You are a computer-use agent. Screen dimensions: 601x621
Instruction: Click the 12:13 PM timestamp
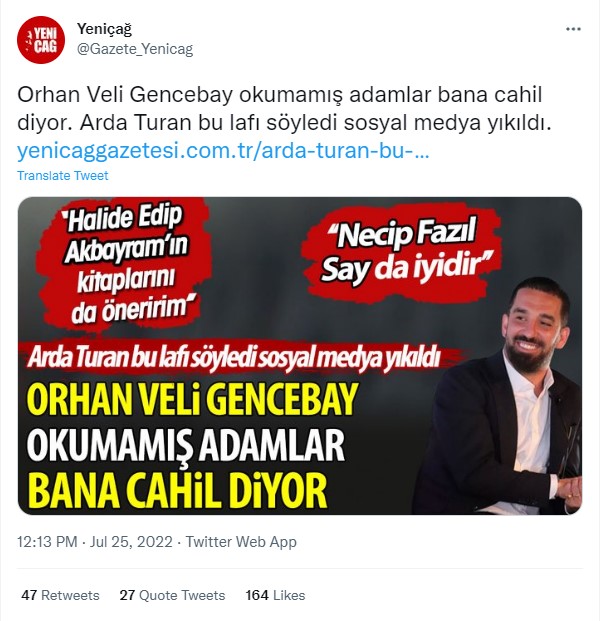tap(47, 542)
